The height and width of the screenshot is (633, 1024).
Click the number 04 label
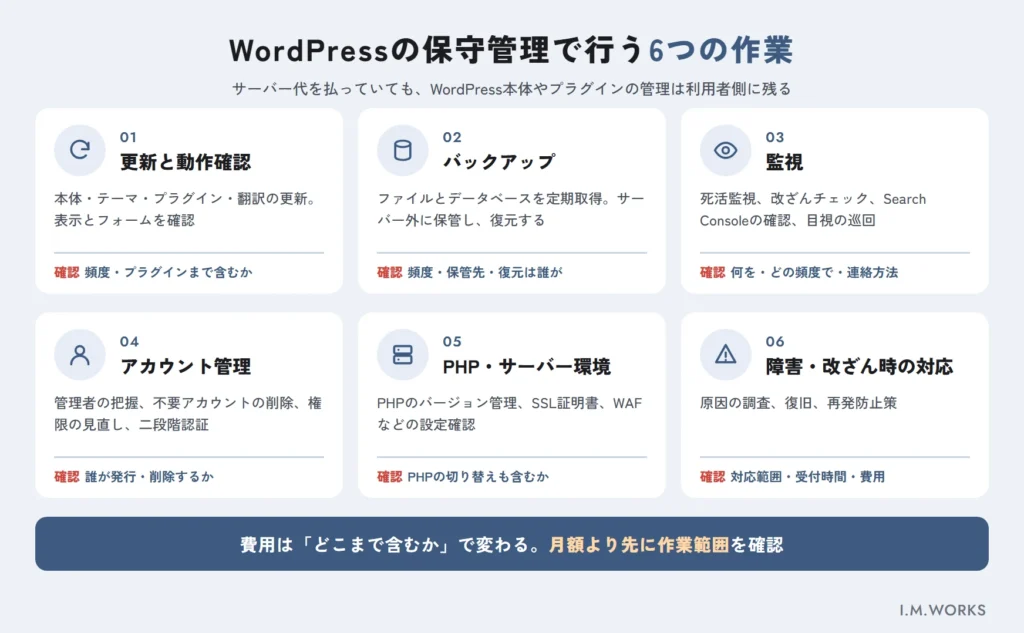click(x=129, y=342)
